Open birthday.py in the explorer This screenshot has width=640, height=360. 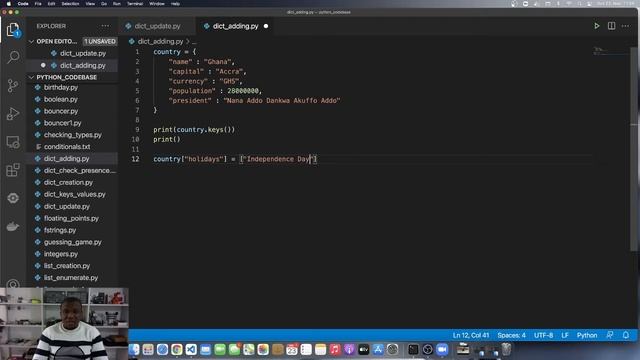pyautogui.click(x=61, y=87)
